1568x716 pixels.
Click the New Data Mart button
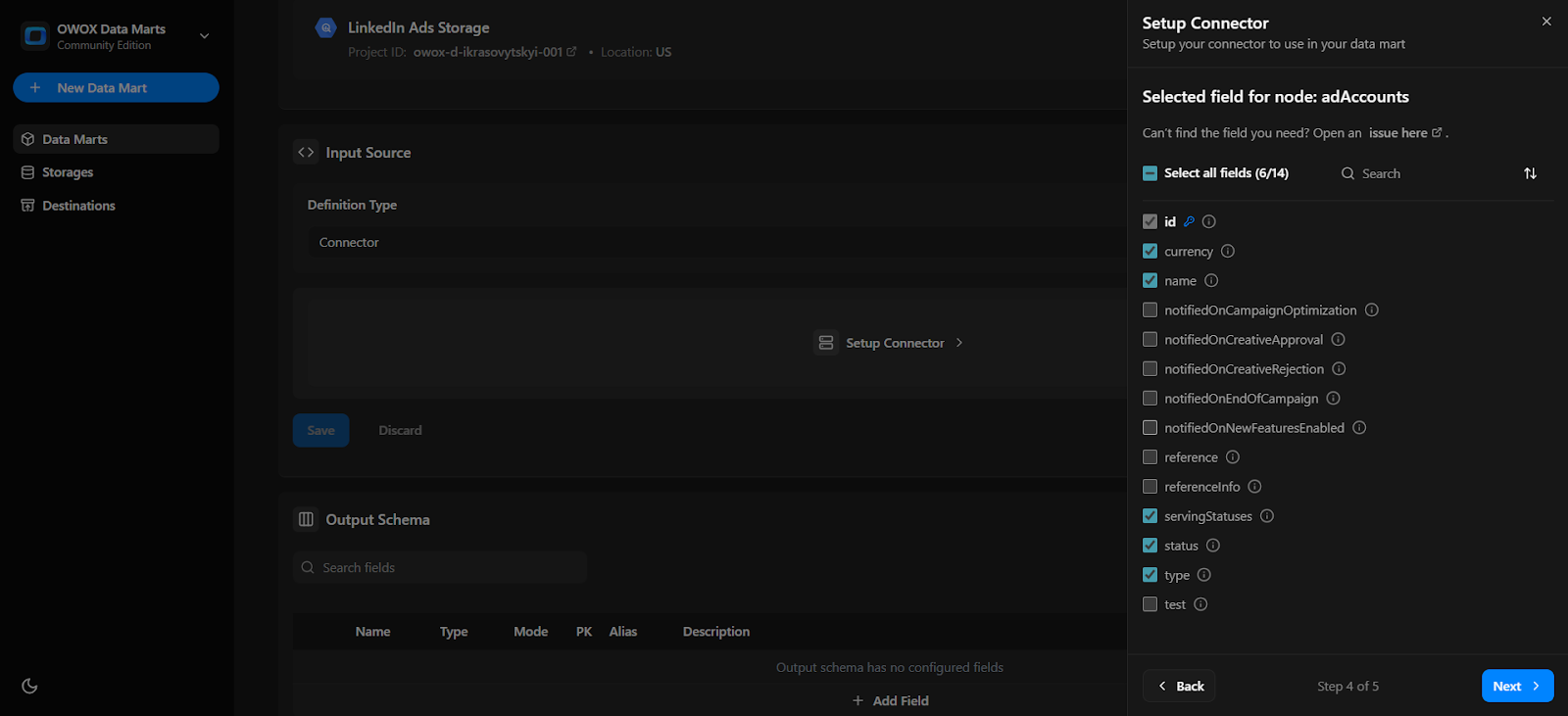coord(116,88)
